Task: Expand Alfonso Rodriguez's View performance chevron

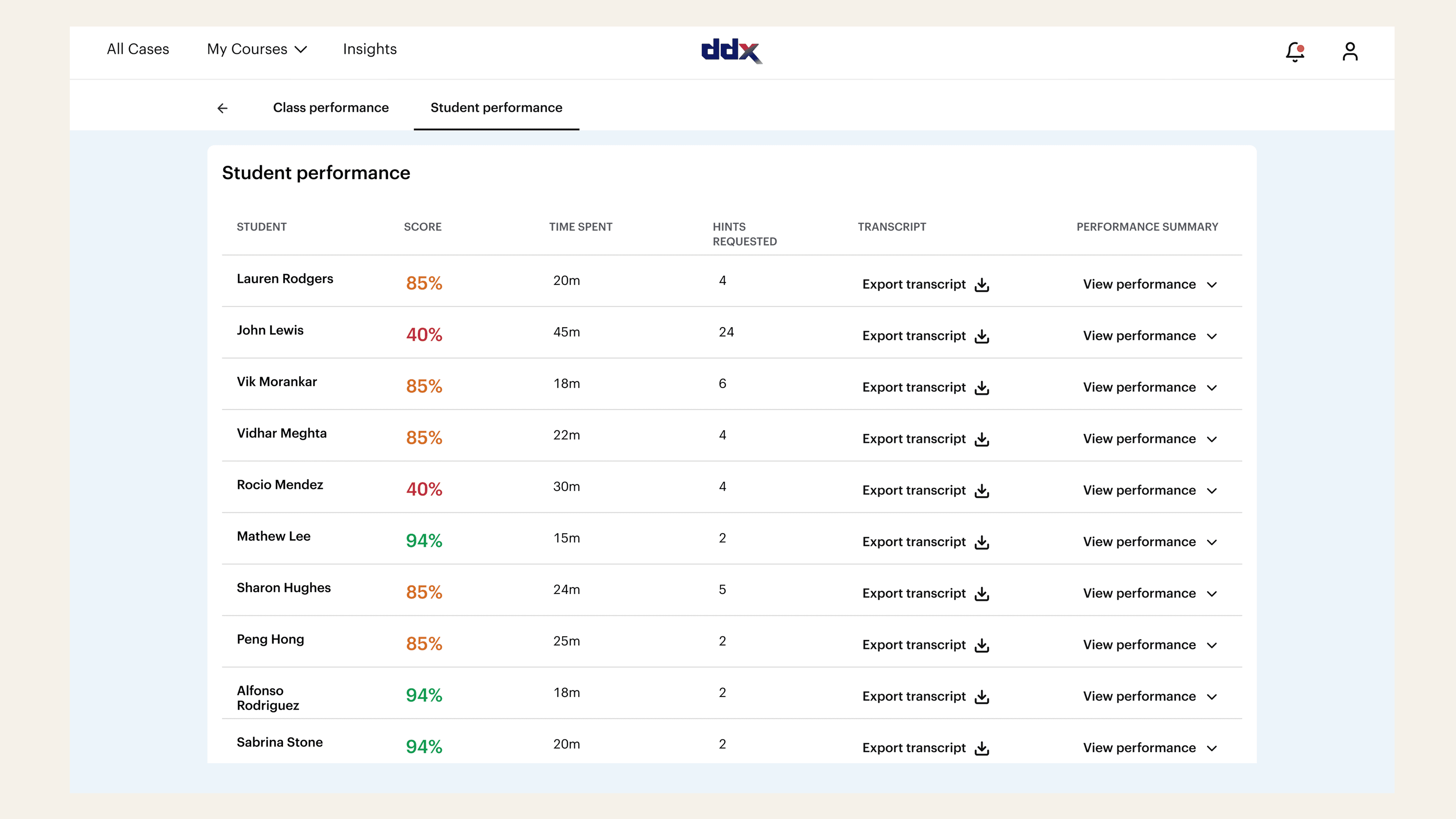Action: pyautogui.click(x=1211, y=697)
